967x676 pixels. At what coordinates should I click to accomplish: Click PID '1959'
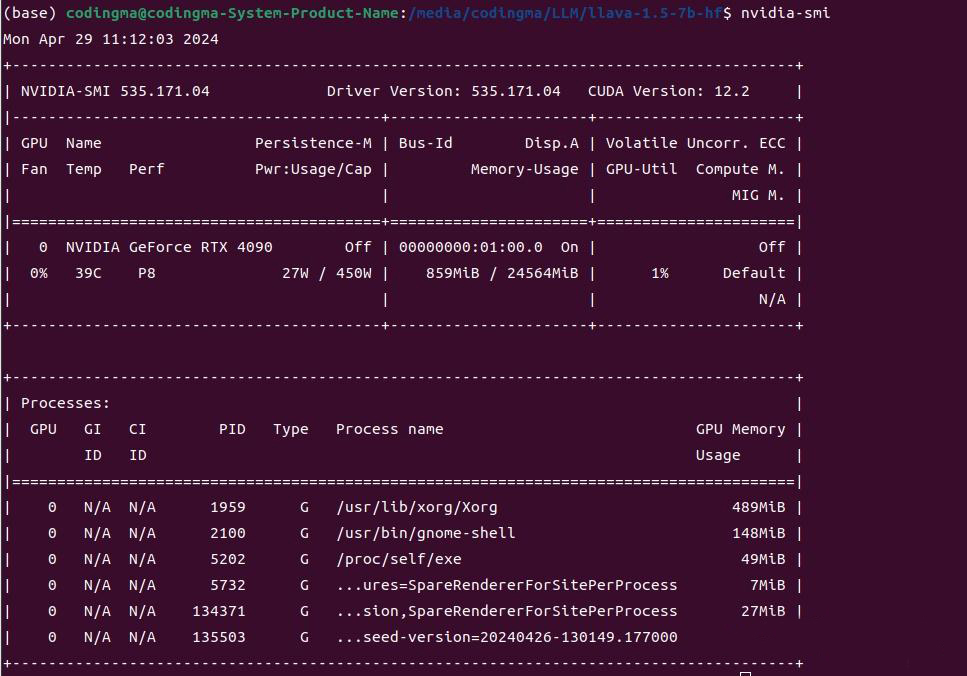pos(228,508)
